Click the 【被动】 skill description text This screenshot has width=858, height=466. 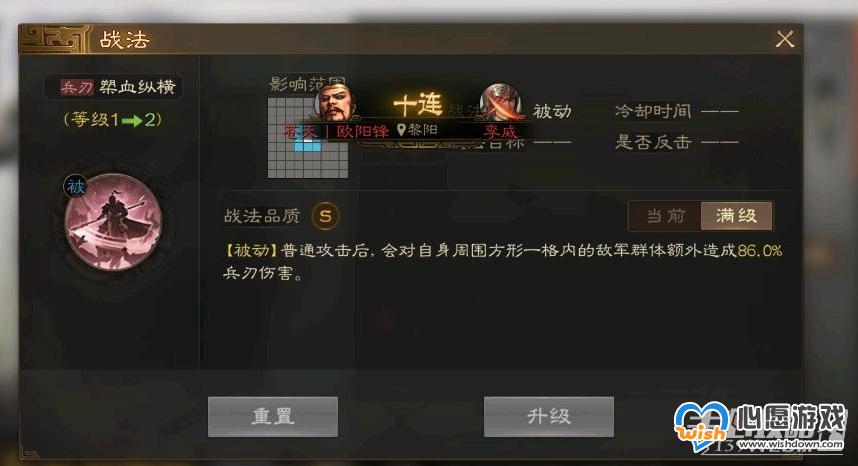coord(503,261)
